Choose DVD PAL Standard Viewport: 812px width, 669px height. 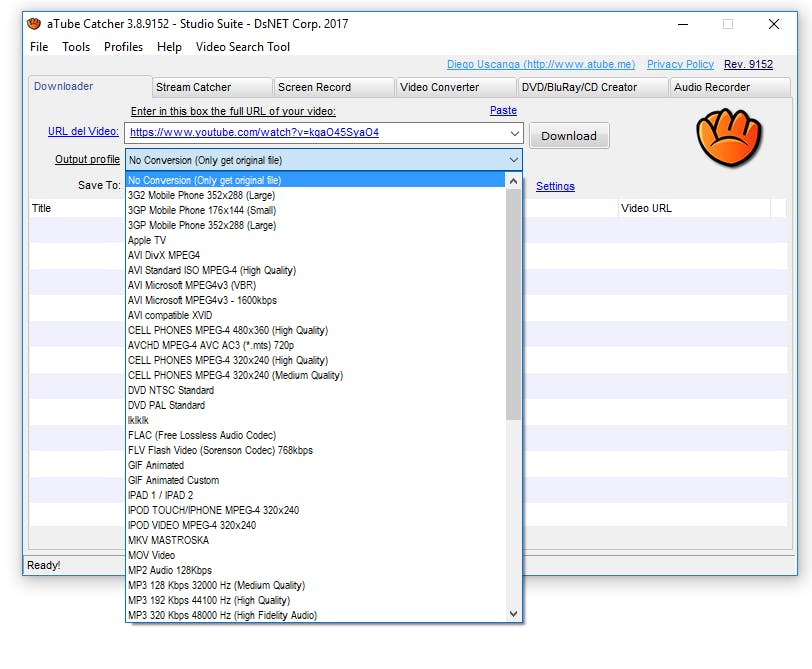(315, 405)
